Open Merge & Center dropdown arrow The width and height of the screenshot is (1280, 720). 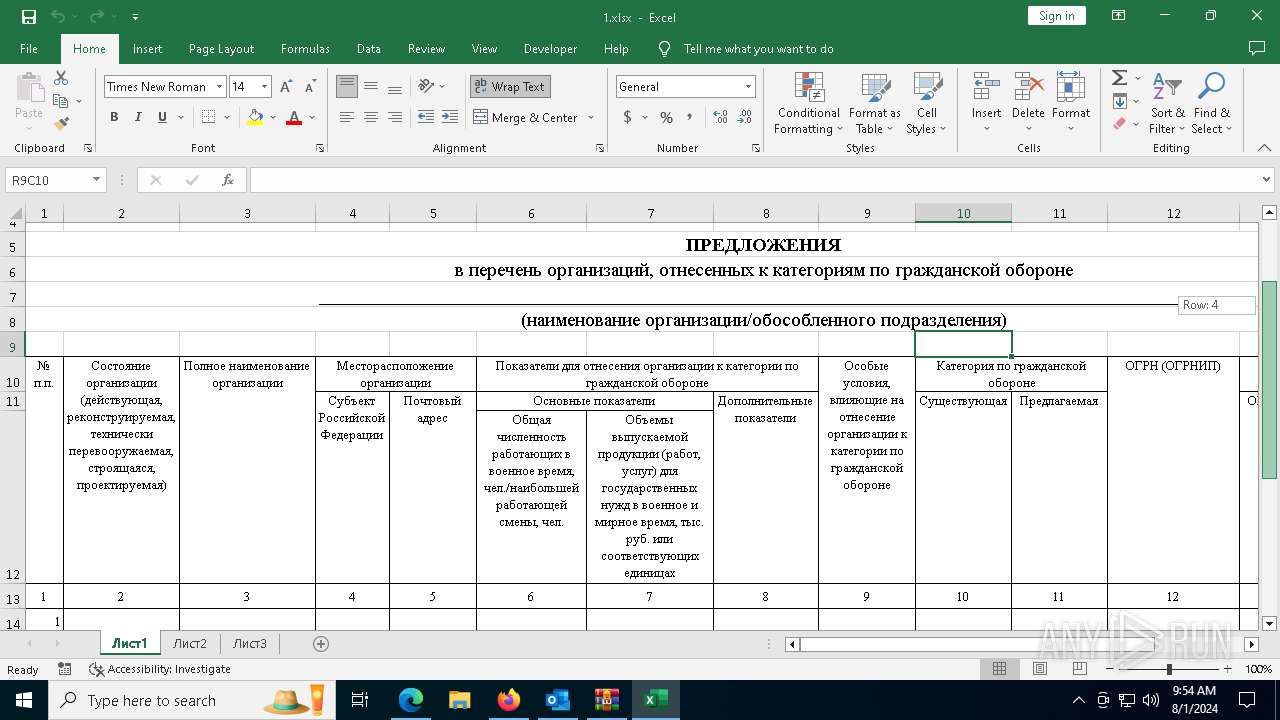coord(591,117)
